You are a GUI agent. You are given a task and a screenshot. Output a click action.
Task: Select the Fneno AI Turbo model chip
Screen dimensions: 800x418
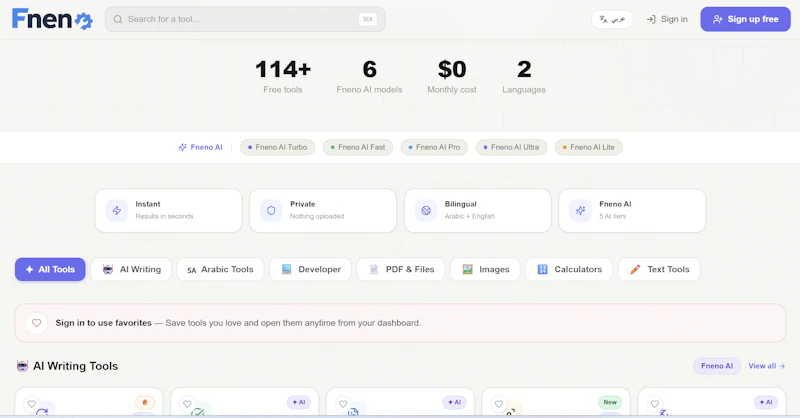click(278, 147)
